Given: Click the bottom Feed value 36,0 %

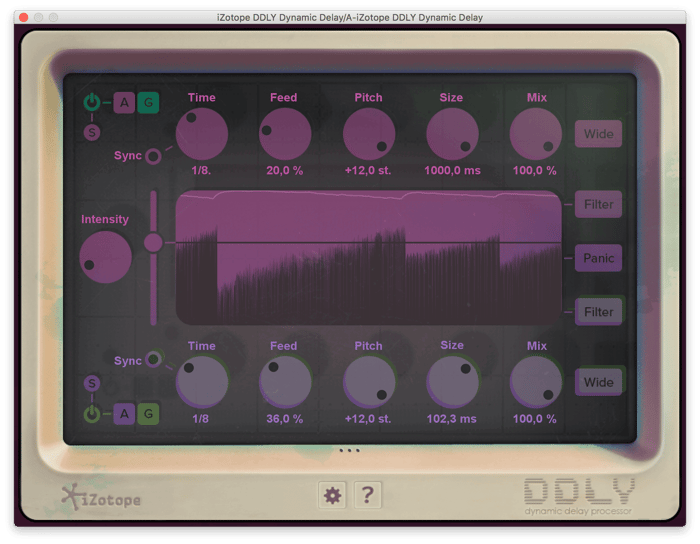Looking at the screenshot, I should coord(284,419).
